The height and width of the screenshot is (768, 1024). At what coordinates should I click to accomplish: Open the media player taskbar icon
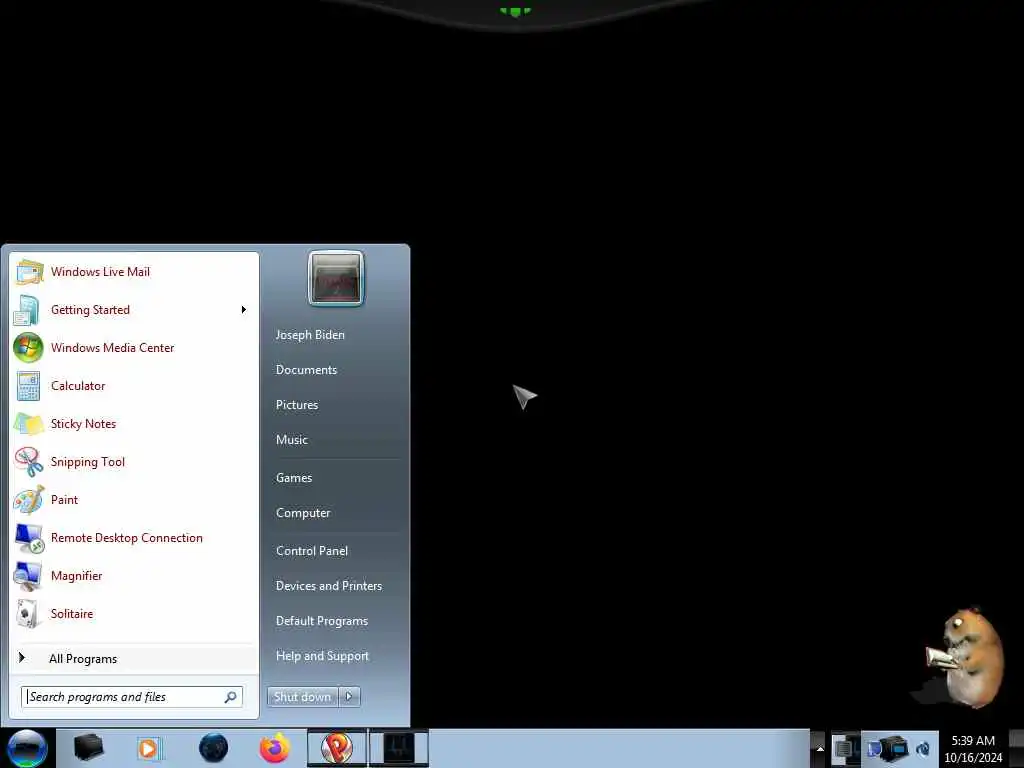[149, 748]
